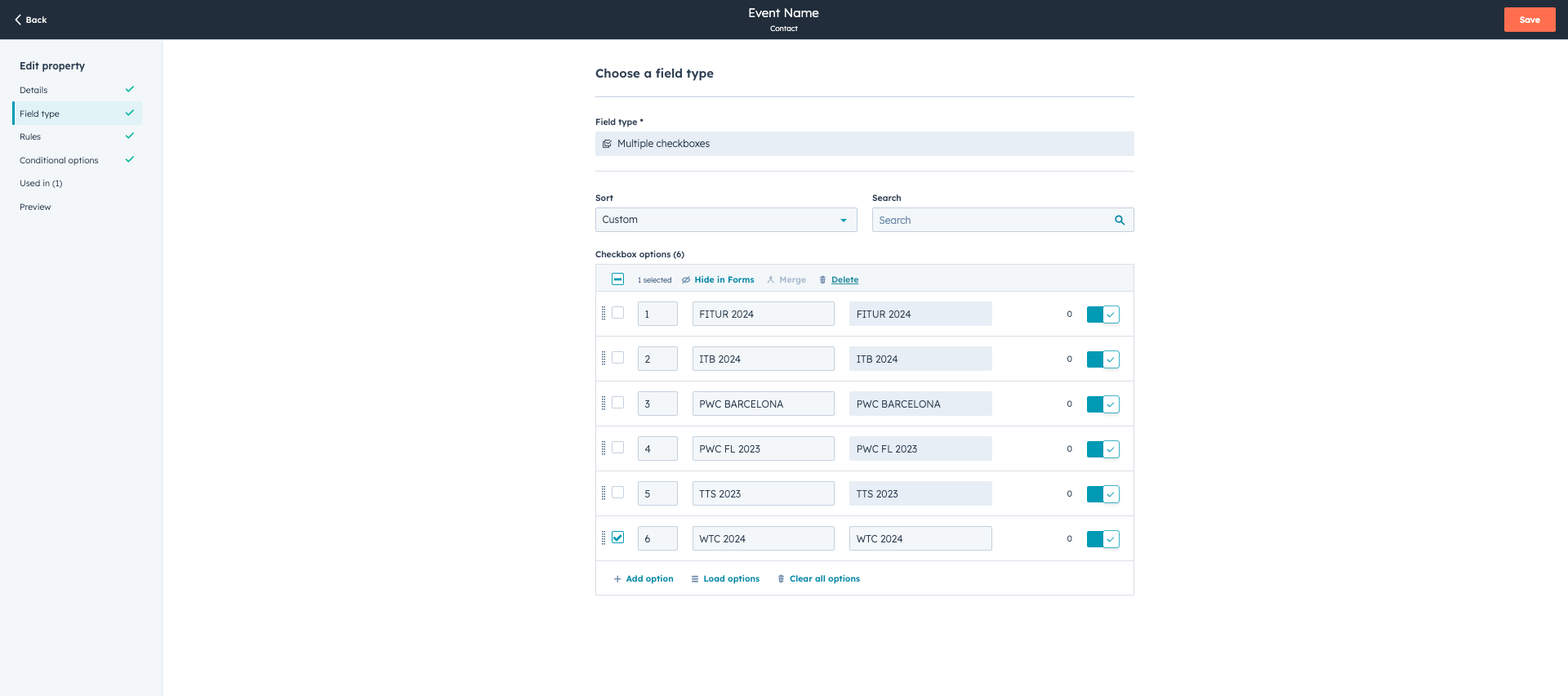This screenshot has width=1568, height=696.
Task: Click the WTC 2024 internal value field
Action: point(920,538)
